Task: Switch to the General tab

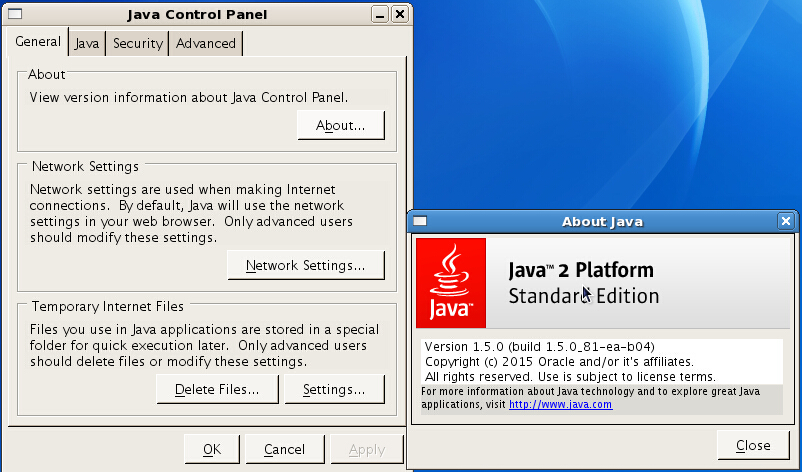Action: point(38,42)
